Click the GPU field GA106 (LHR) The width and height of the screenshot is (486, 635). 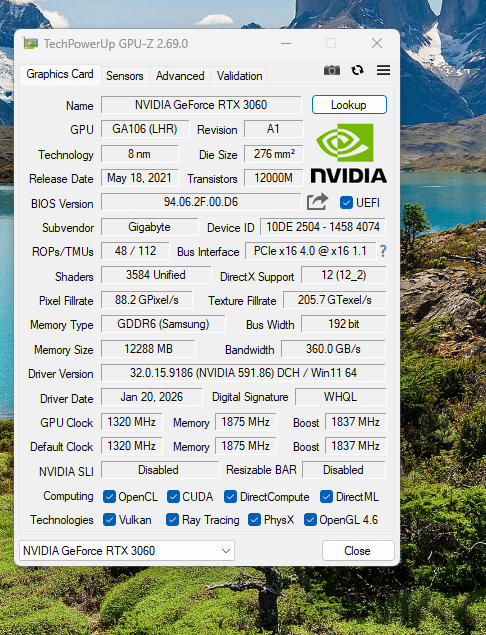click(x=145, y=129)
